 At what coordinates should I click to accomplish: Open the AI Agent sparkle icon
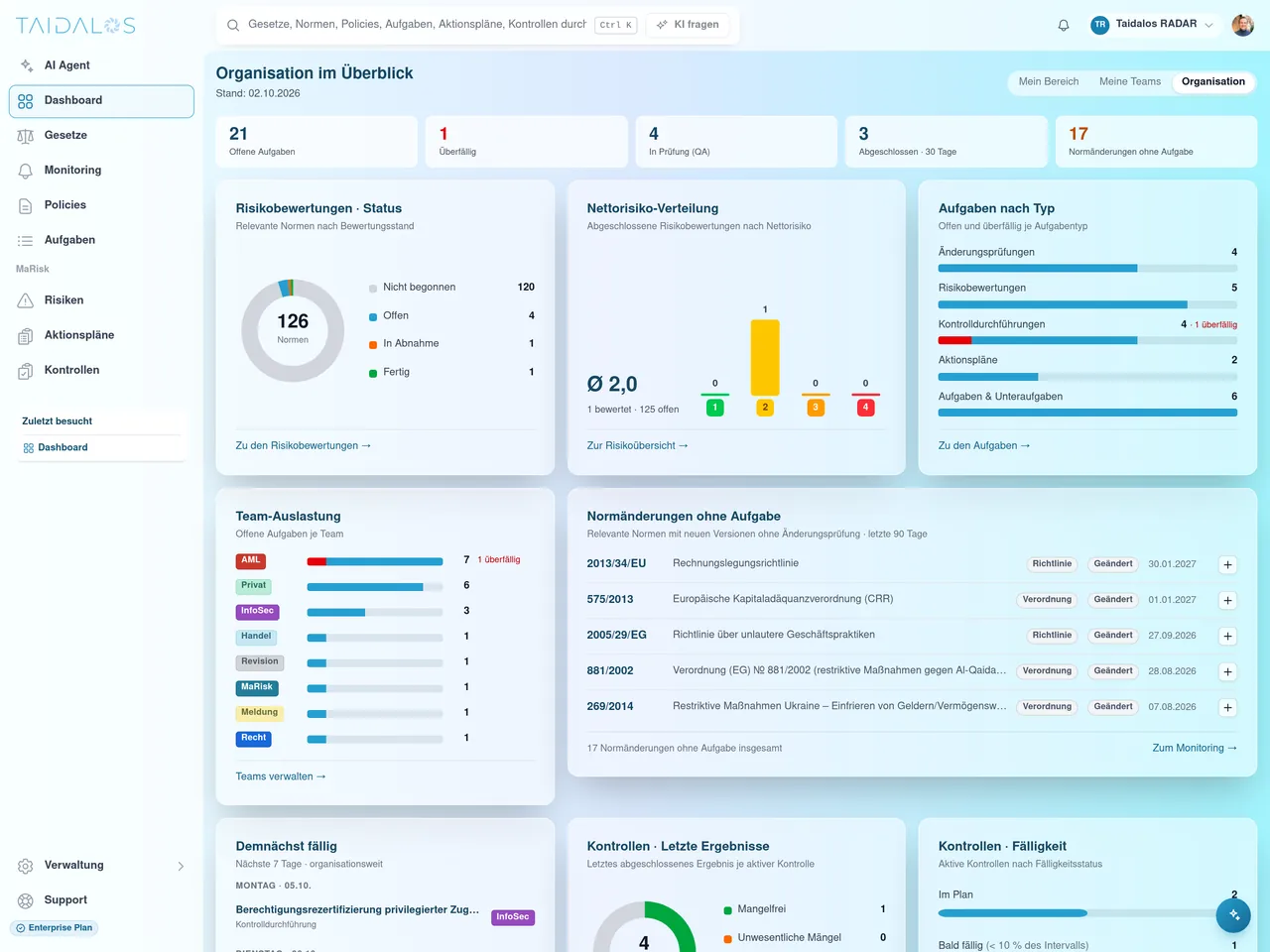(x=26, y=65)
